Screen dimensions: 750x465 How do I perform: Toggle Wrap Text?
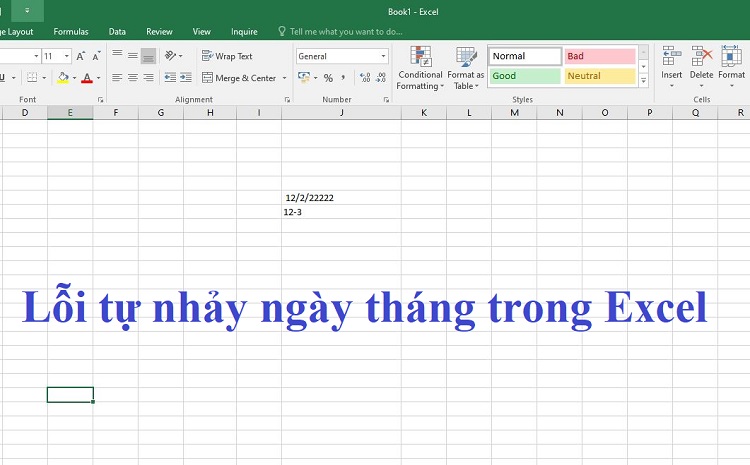point(227,56)
